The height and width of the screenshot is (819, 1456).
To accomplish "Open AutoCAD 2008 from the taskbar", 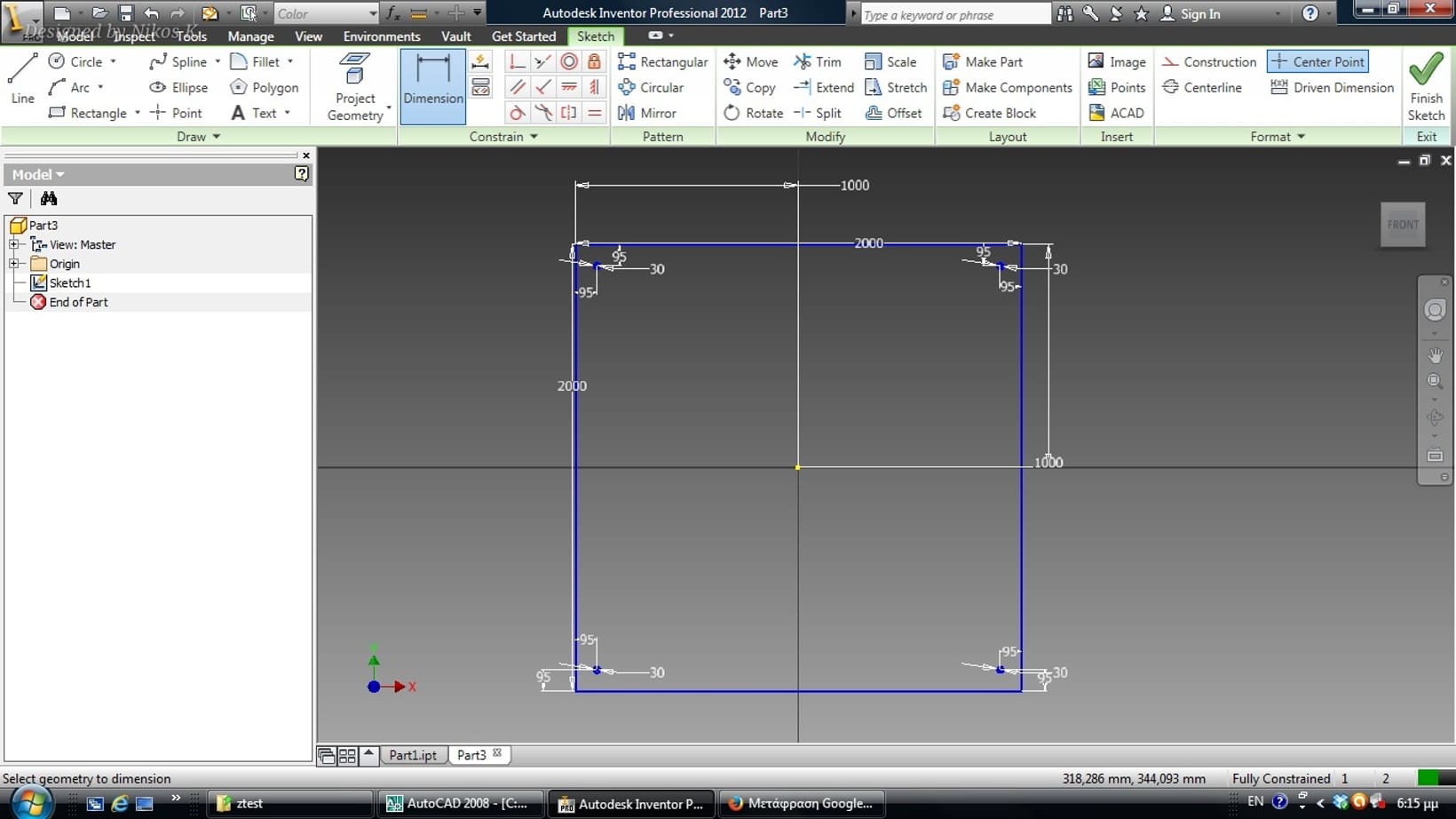I will coord(458,803).
